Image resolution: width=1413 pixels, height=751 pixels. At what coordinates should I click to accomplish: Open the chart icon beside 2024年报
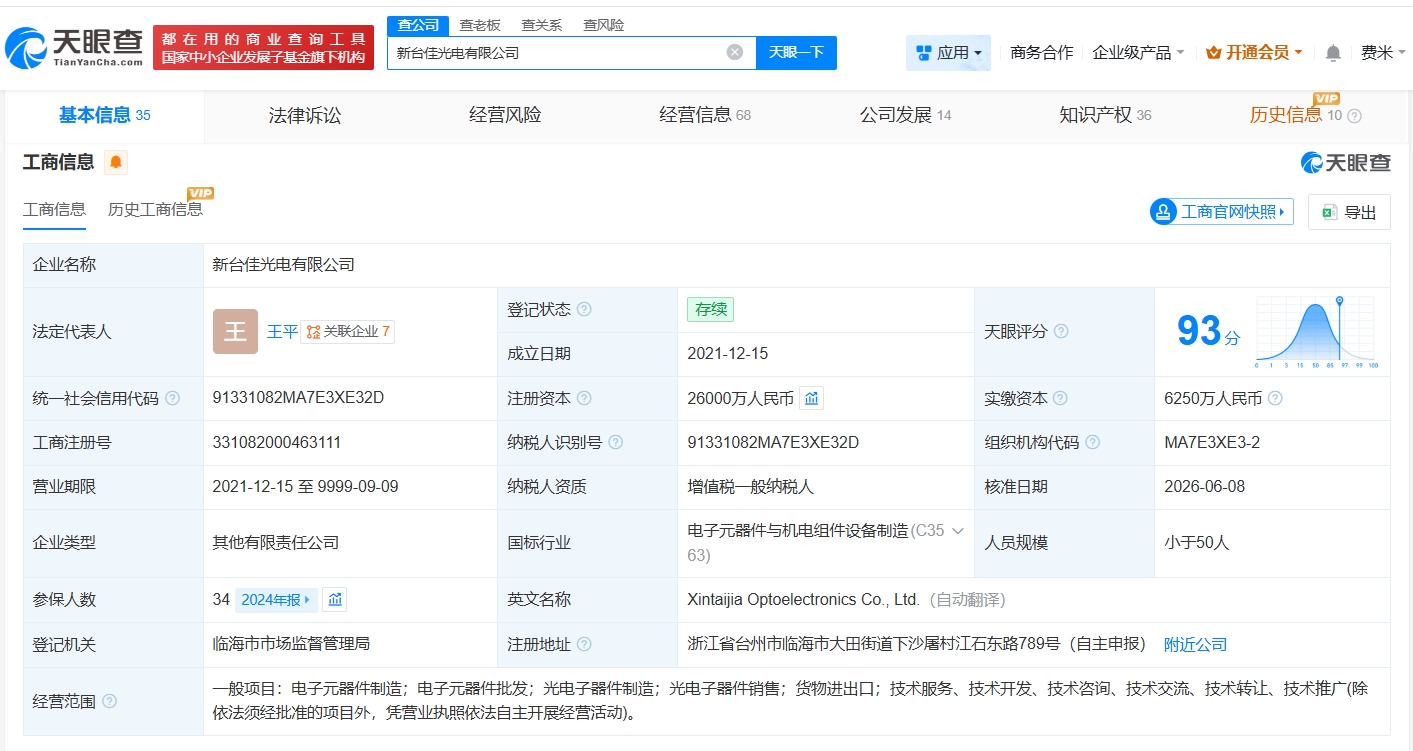click(x=335, y=600)
